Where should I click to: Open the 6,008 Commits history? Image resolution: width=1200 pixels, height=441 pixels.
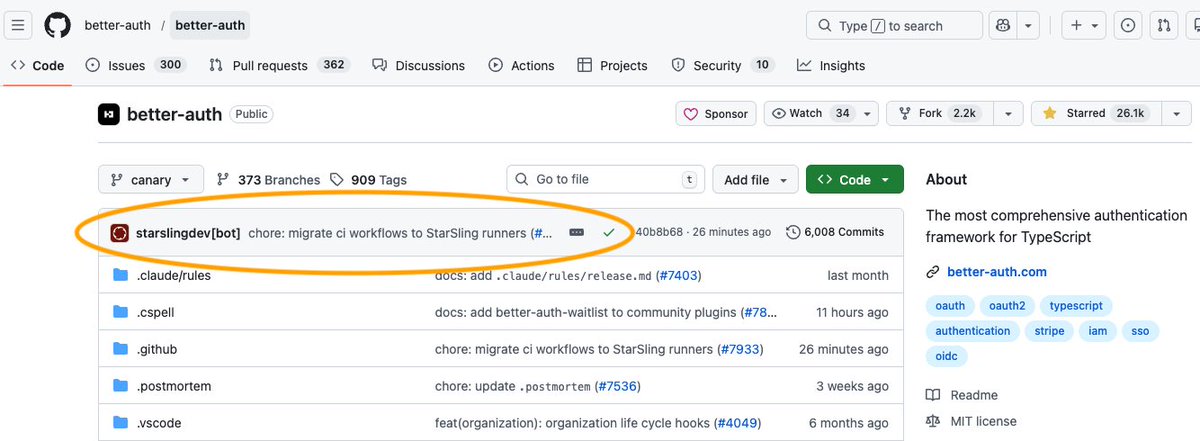pos(835,232)
